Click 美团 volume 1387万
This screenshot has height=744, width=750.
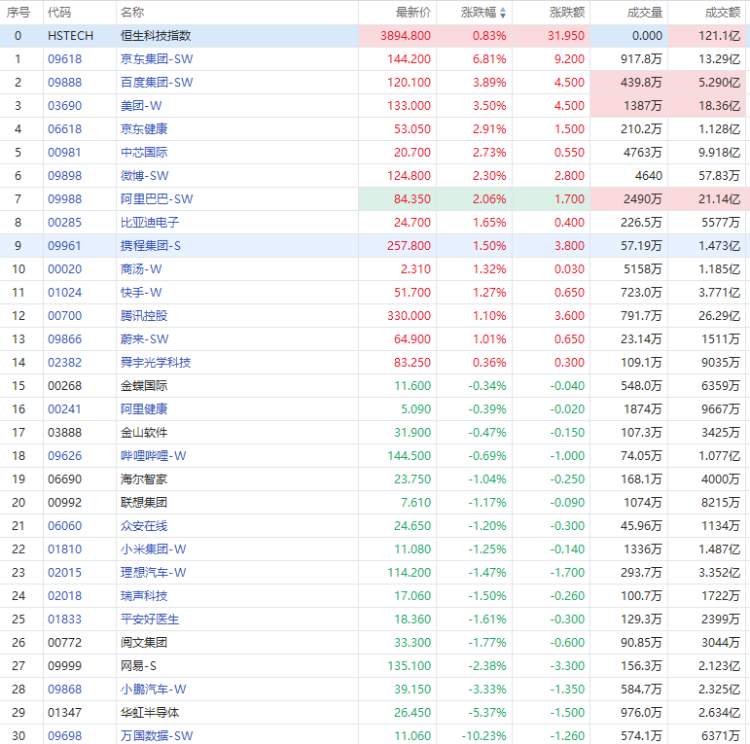coord(643,106)
